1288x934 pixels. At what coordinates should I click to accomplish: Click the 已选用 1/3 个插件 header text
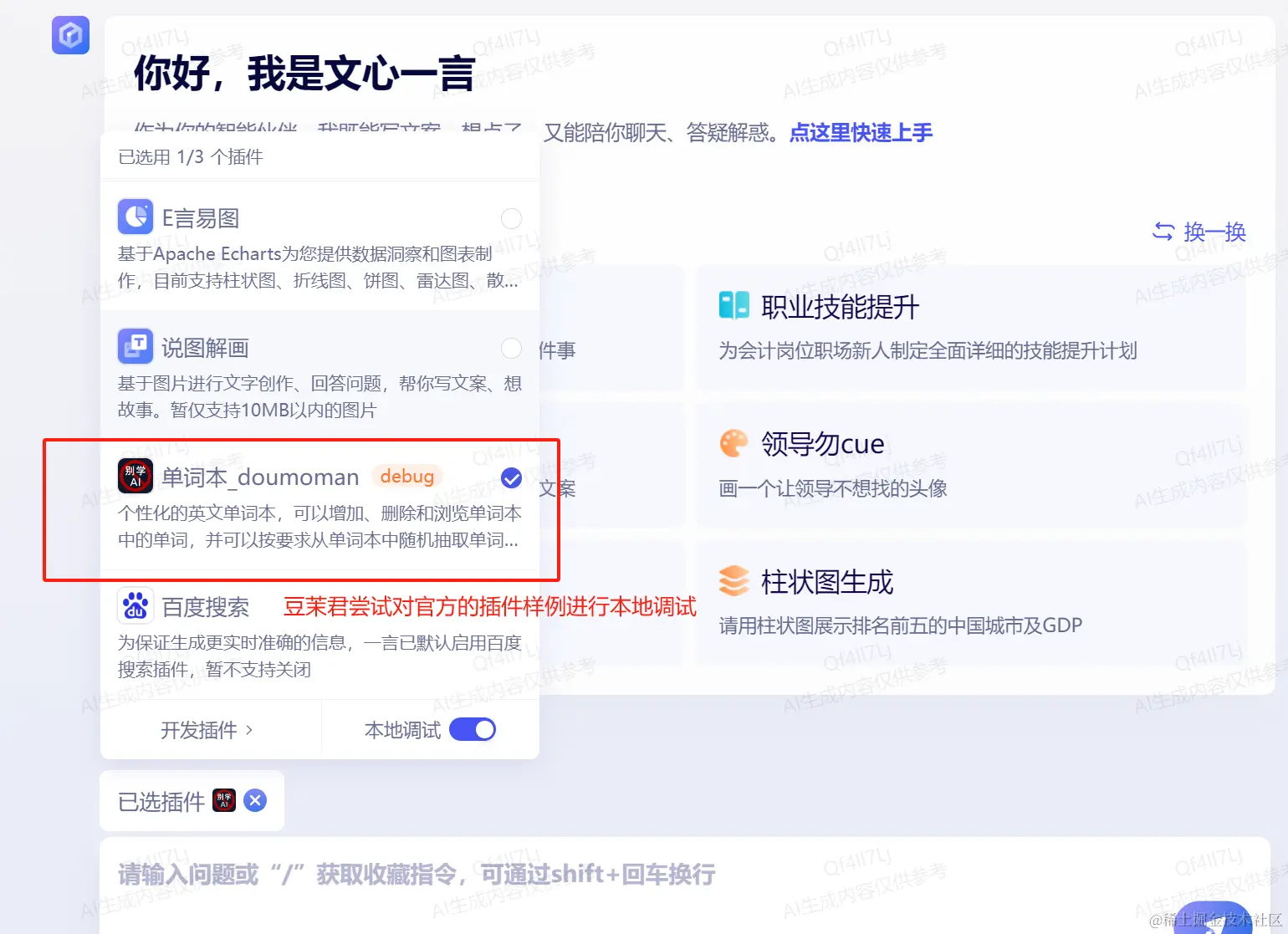191,156
